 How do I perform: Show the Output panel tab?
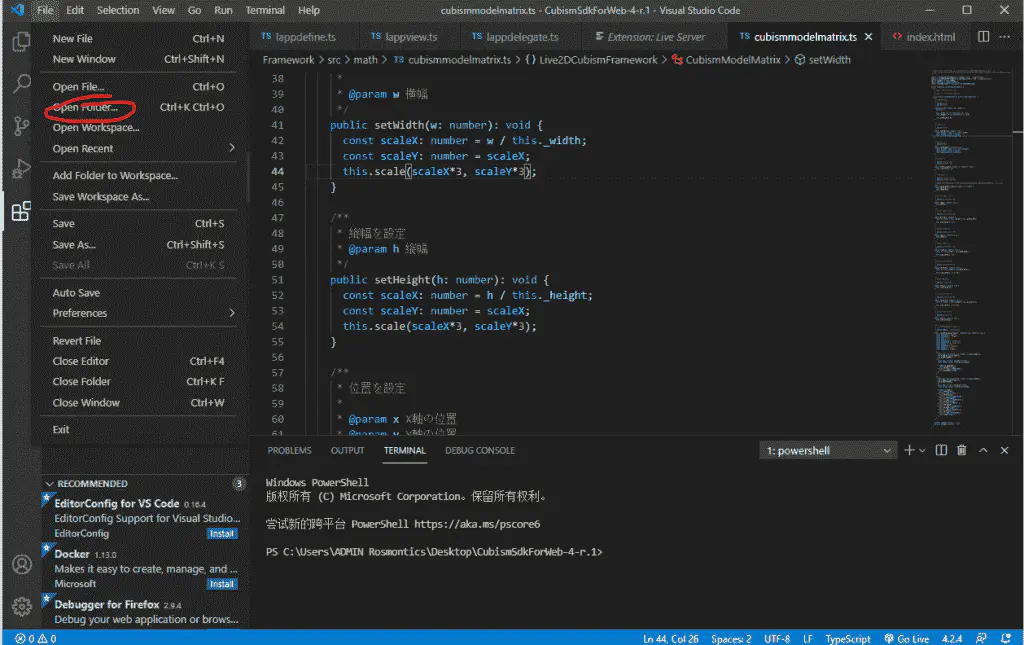[347, 450]
